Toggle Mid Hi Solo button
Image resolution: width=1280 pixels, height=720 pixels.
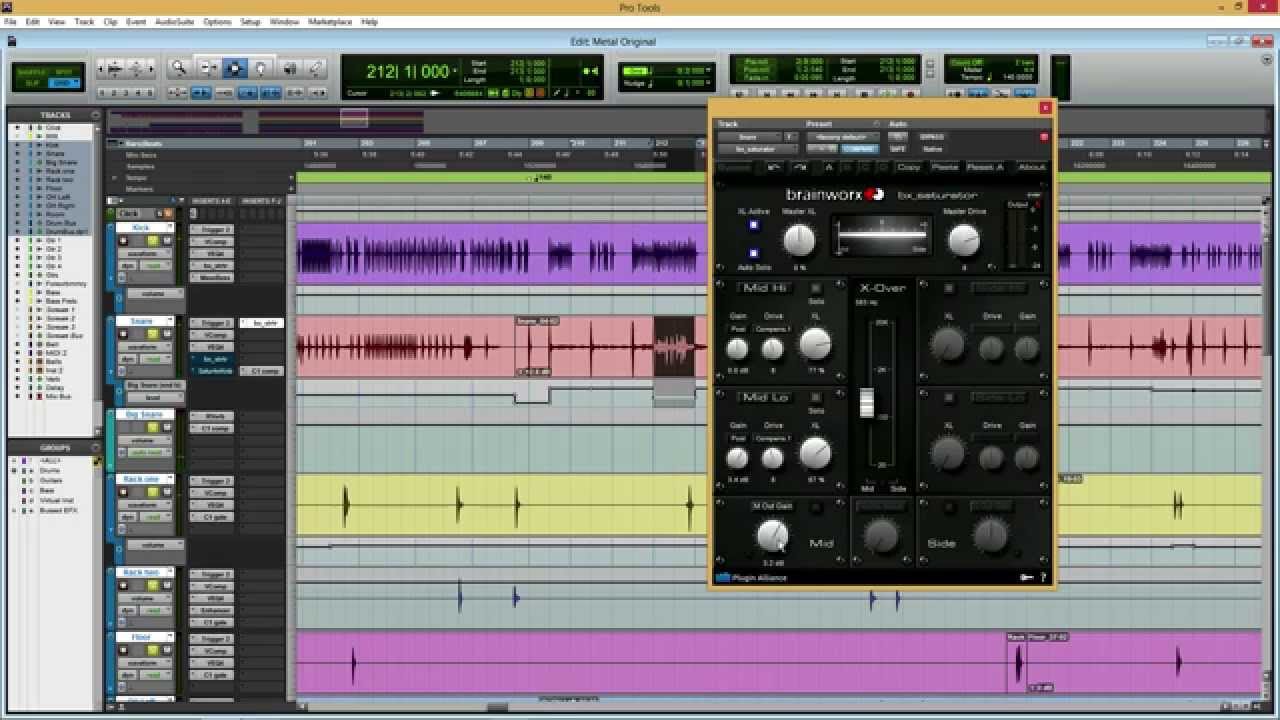coord(816,288)
